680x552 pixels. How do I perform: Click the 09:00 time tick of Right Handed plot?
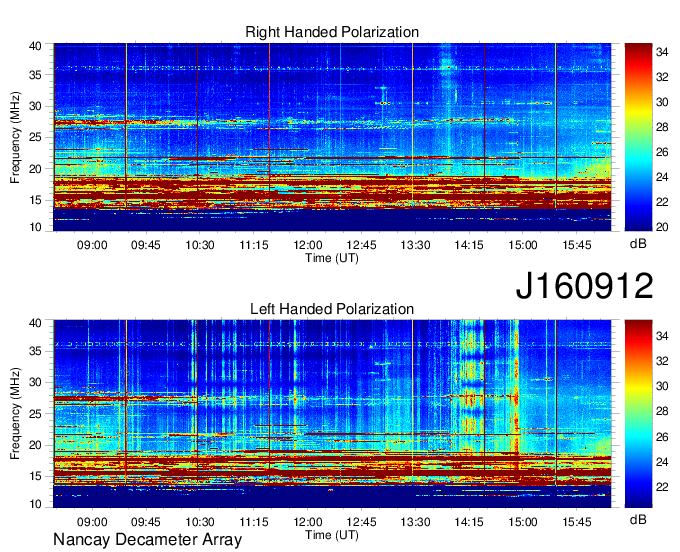(92, 245)
